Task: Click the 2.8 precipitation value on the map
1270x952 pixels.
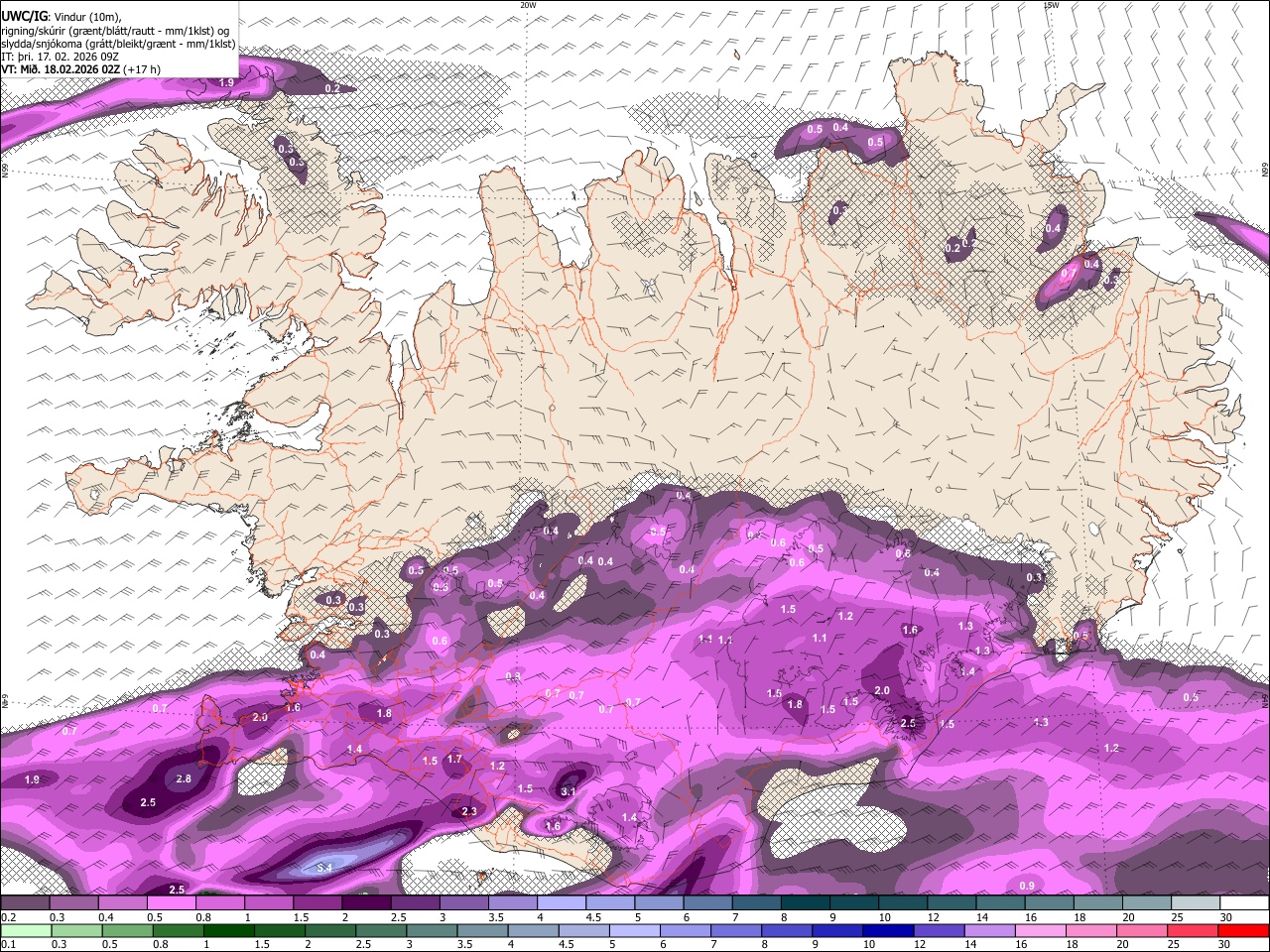Action: point(184,779)
